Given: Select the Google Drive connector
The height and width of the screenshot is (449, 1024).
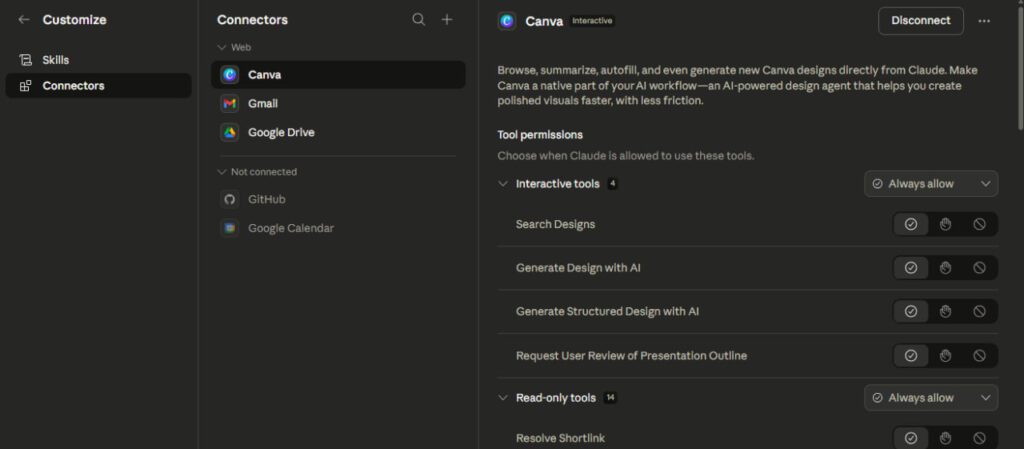Looking at the screenshot, I should click(281, 133).
